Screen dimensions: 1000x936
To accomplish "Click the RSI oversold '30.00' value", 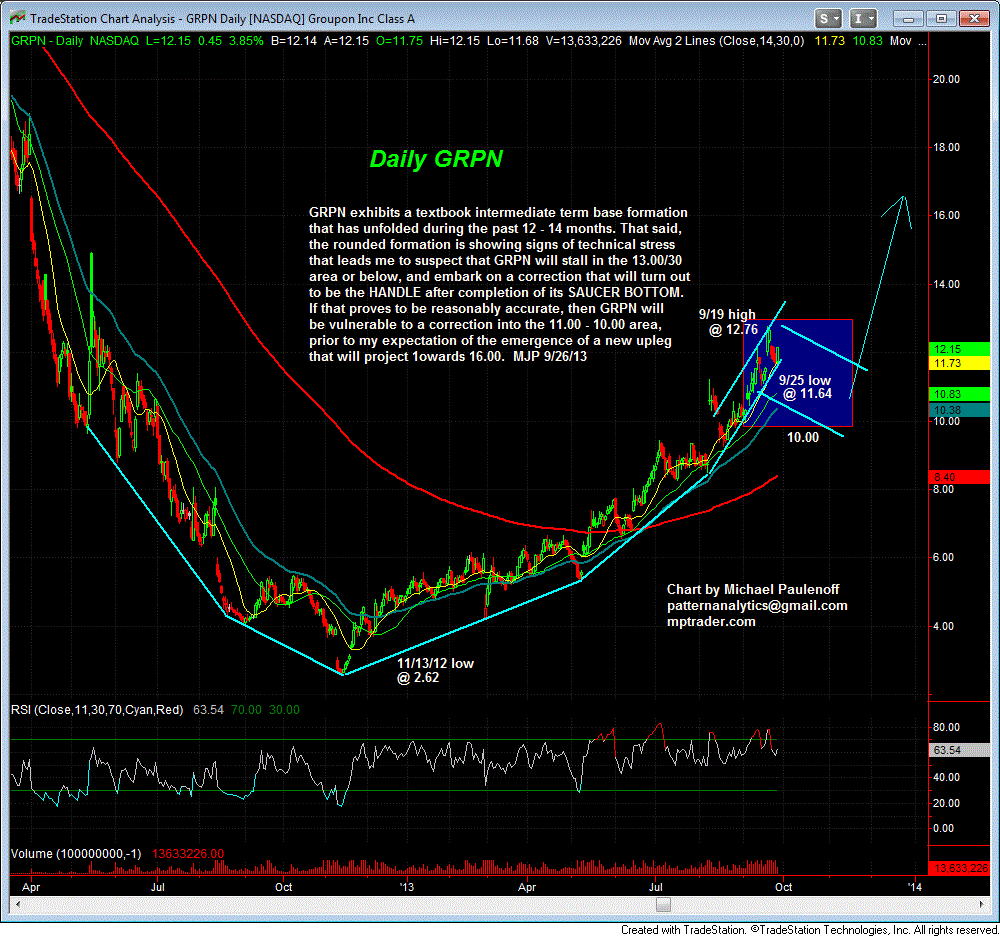I will click(284, 710).
